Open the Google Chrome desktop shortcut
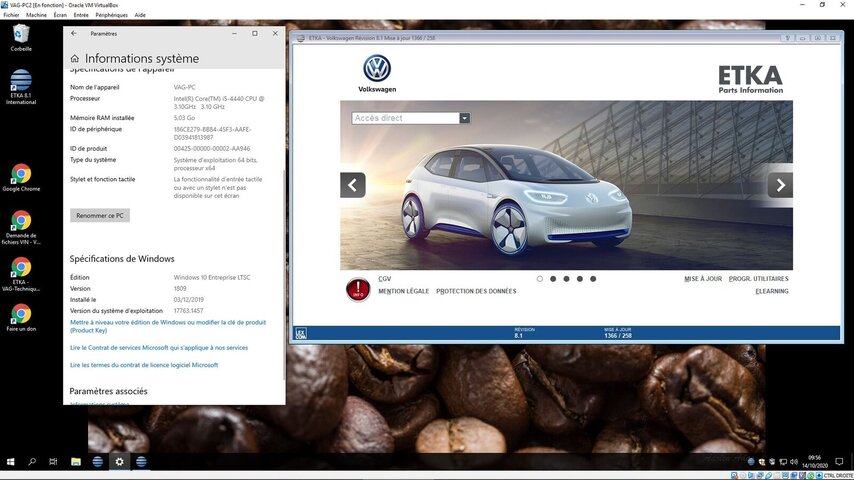The width and height of the screenshot is (854, 480). coord(21,178)
